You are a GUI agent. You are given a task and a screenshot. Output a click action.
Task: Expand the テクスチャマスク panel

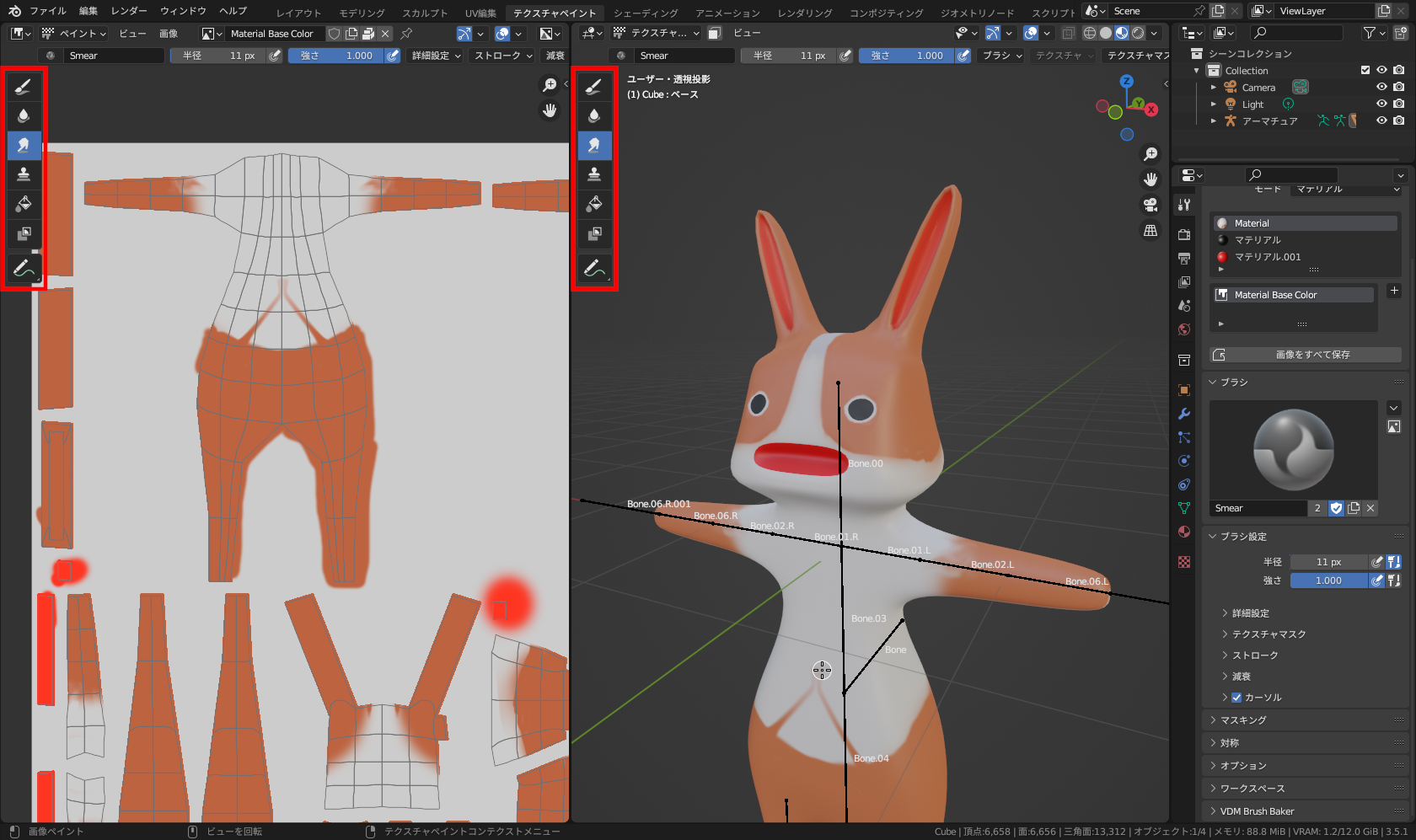pos(1268,634)
